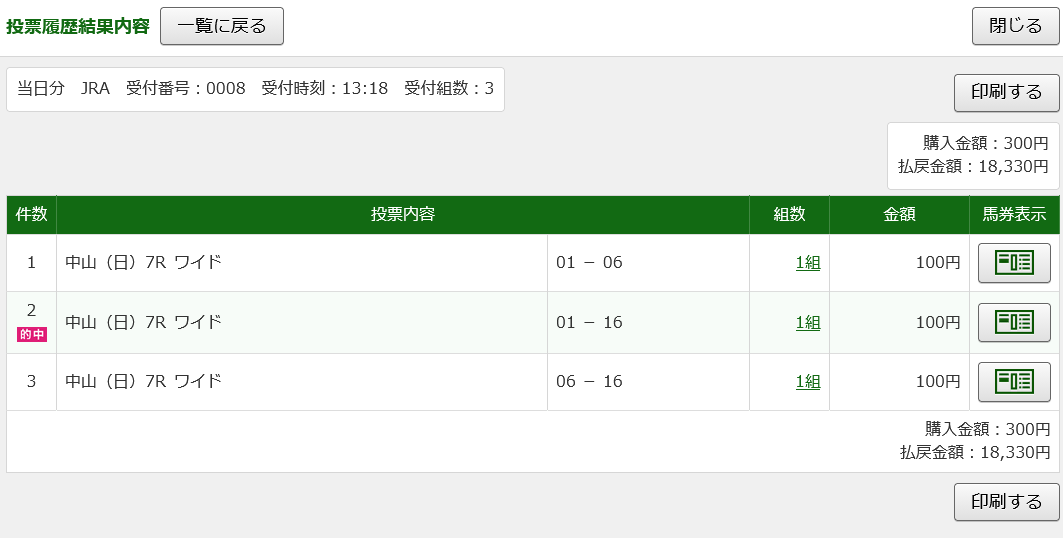Image resolution: width=1063 pixels, height=538 pixels.
Task: Click 一覧に戻る button
Action: coord(222,26)
